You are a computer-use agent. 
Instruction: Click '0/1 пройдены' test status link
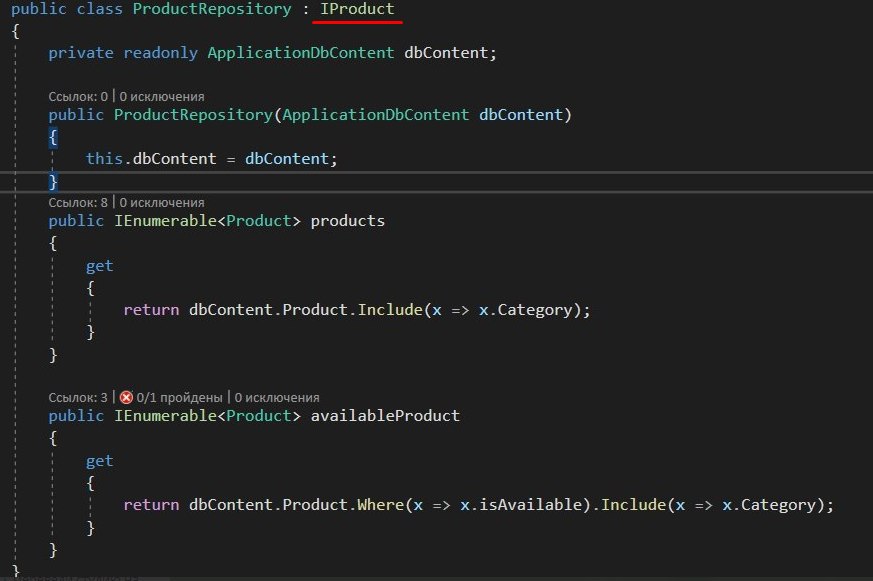click(x=179, y=397)
